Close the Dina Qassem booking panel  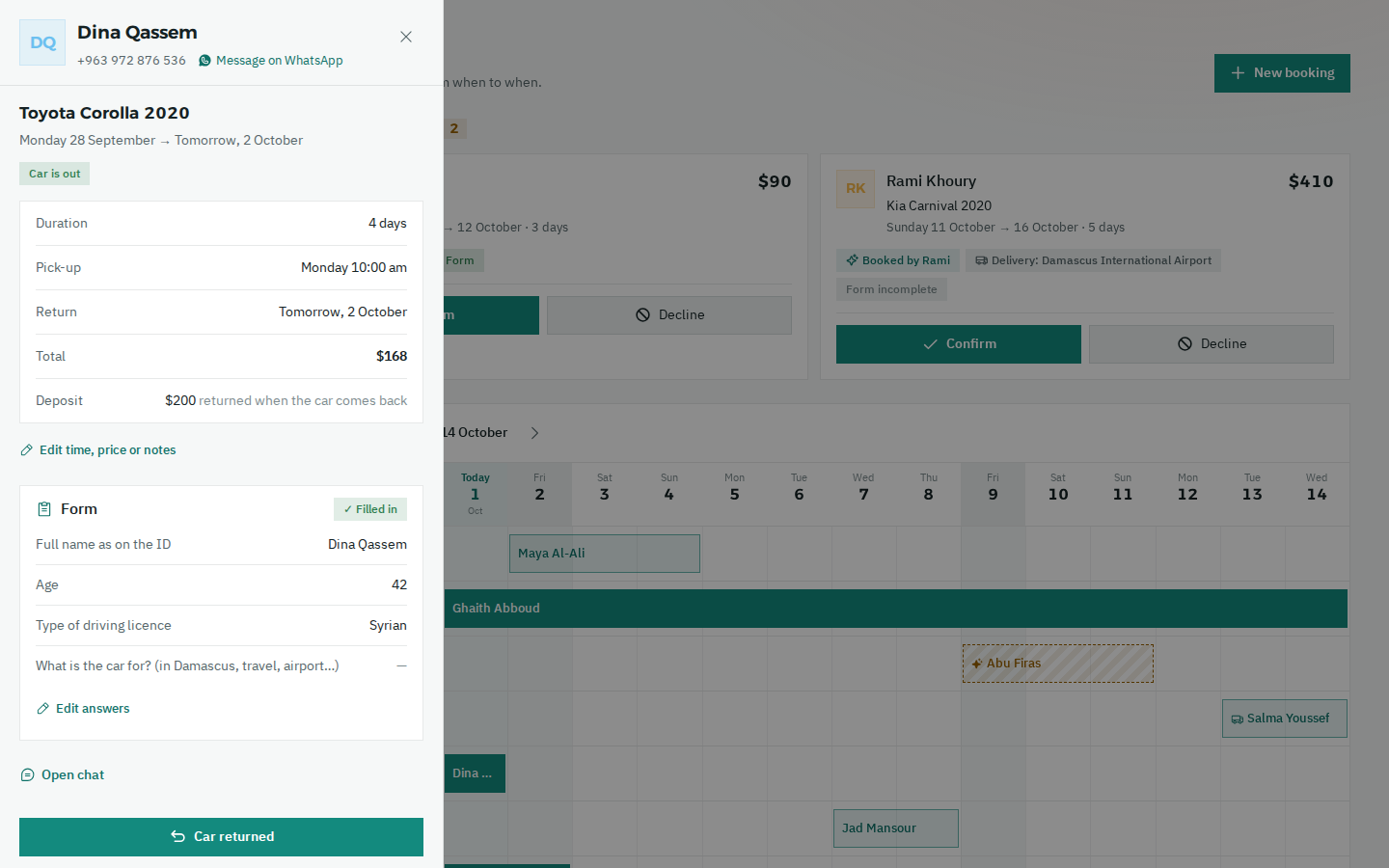click(406, 37)
